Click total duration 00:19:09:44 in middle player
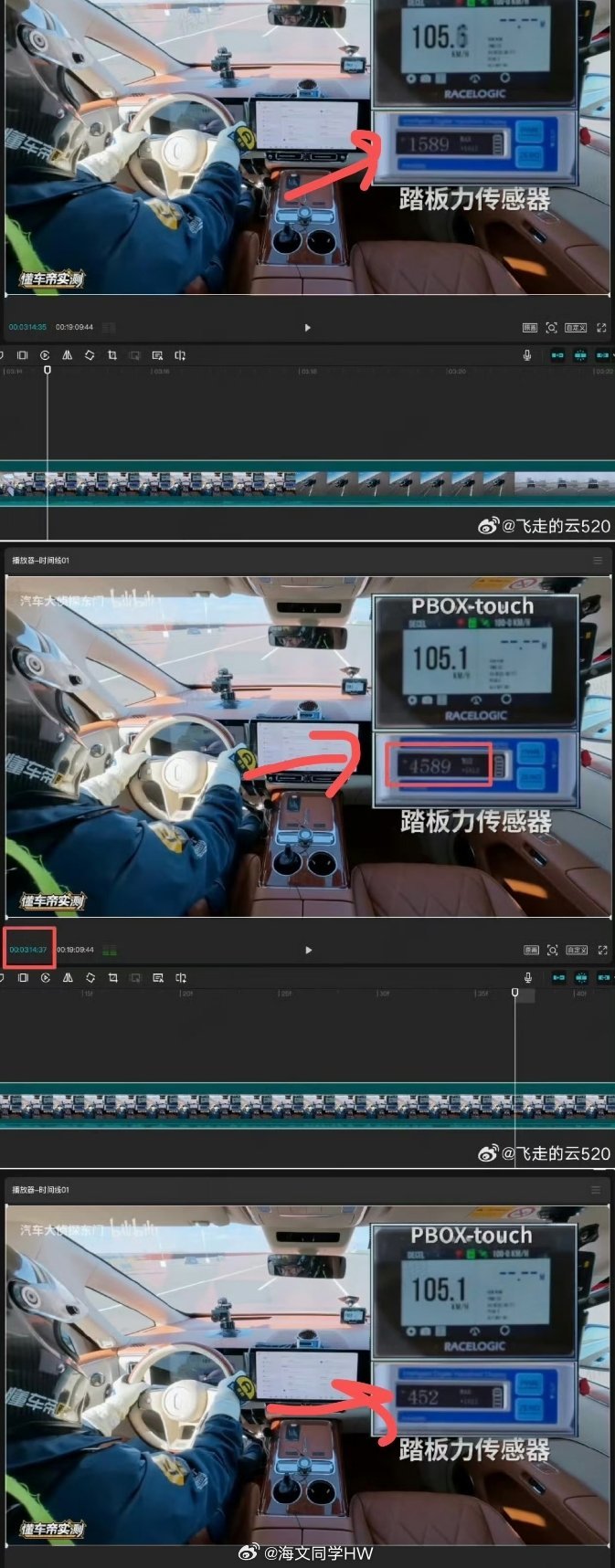Screen dimensions: 615x1568 (75, 950)
